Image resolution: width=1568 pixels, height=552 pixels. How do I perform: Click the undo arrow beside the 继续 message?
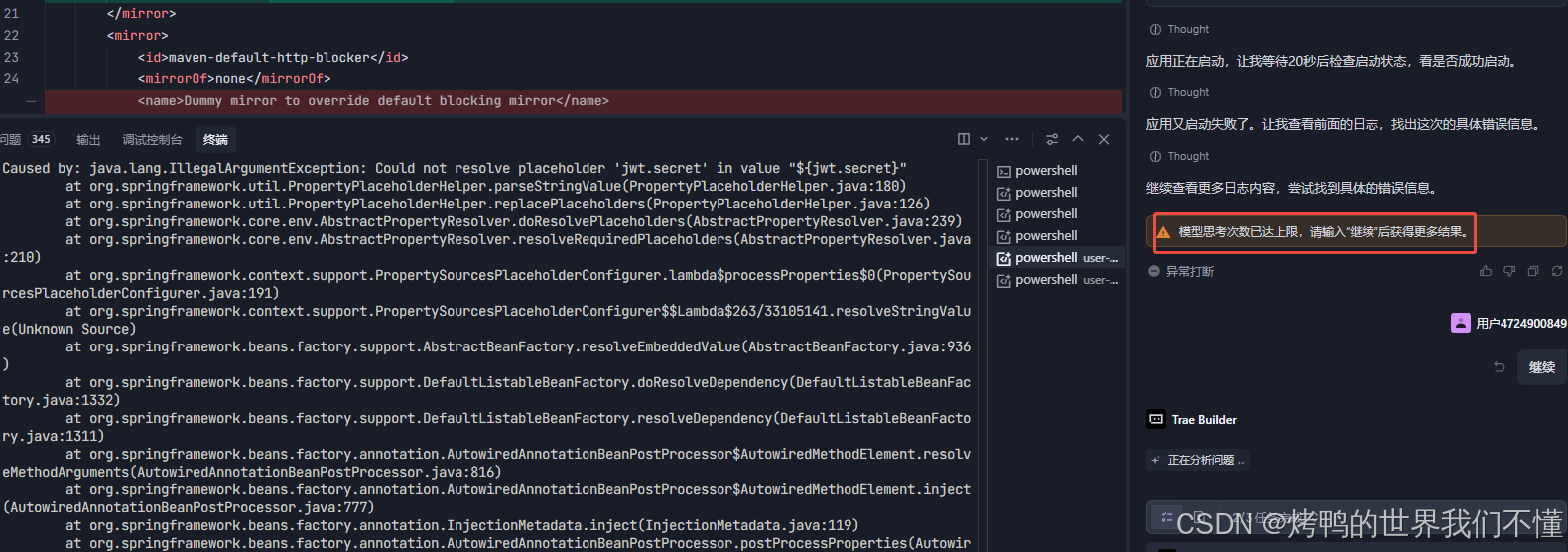(x=1499, y=367)
